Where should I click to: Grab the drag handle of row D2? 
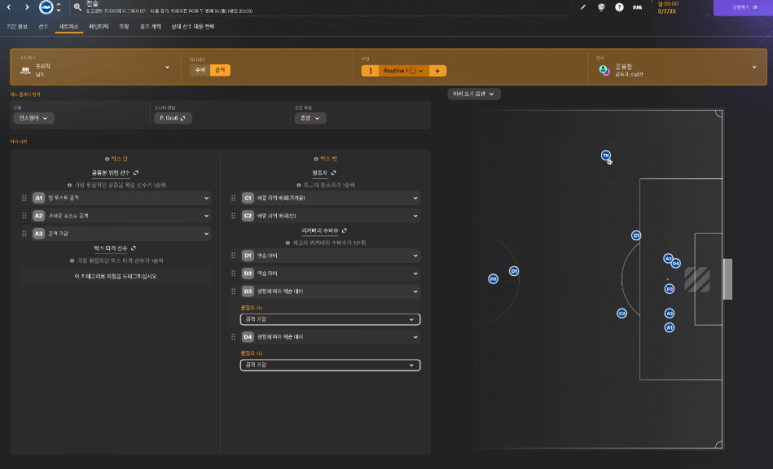(x=233, y=273)
